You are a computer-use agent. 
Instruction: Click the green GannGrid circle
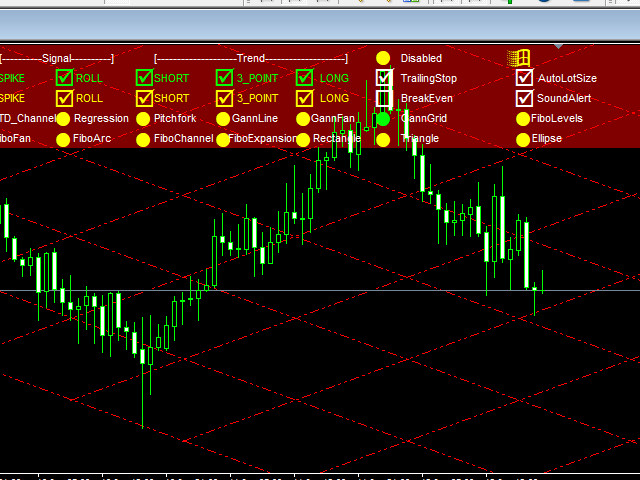[x=383, y=119]
